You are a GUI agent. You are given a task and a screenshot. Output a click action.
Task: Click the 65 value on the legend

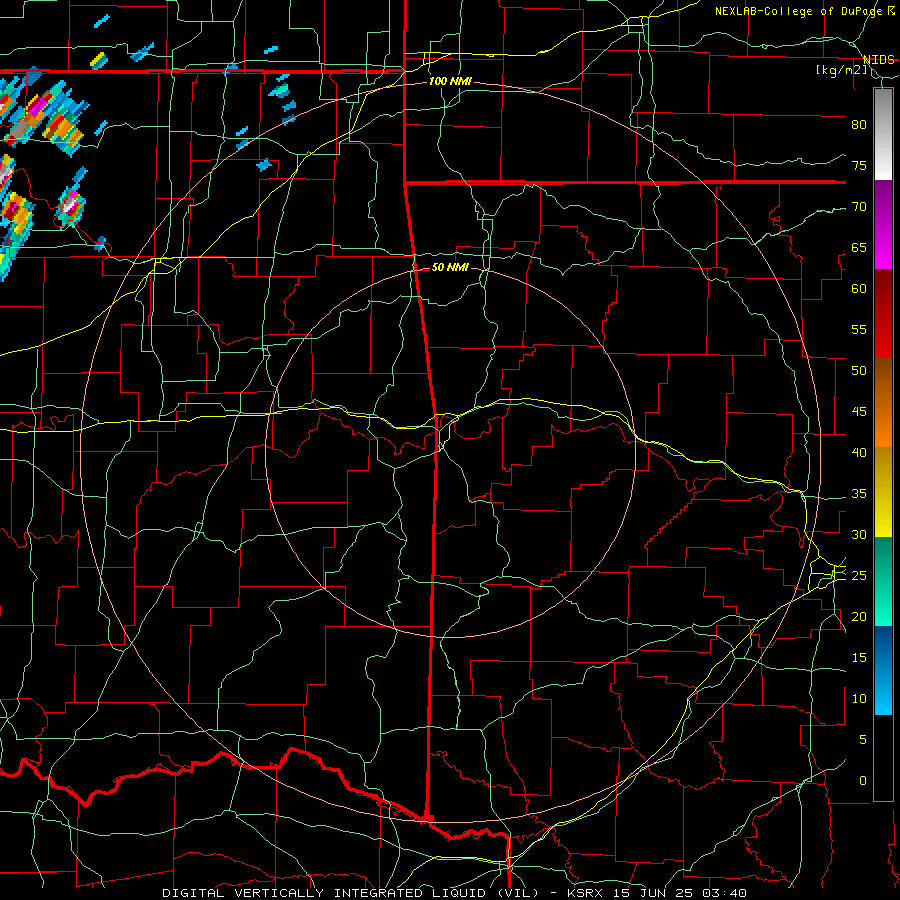[859, 247]
